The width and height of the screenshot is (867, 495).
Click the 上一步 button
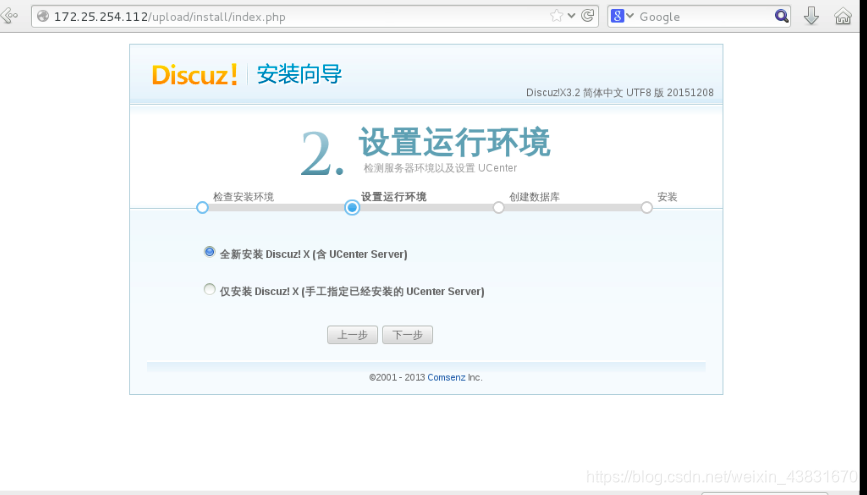pyautogui.click(x=352, y=335)
